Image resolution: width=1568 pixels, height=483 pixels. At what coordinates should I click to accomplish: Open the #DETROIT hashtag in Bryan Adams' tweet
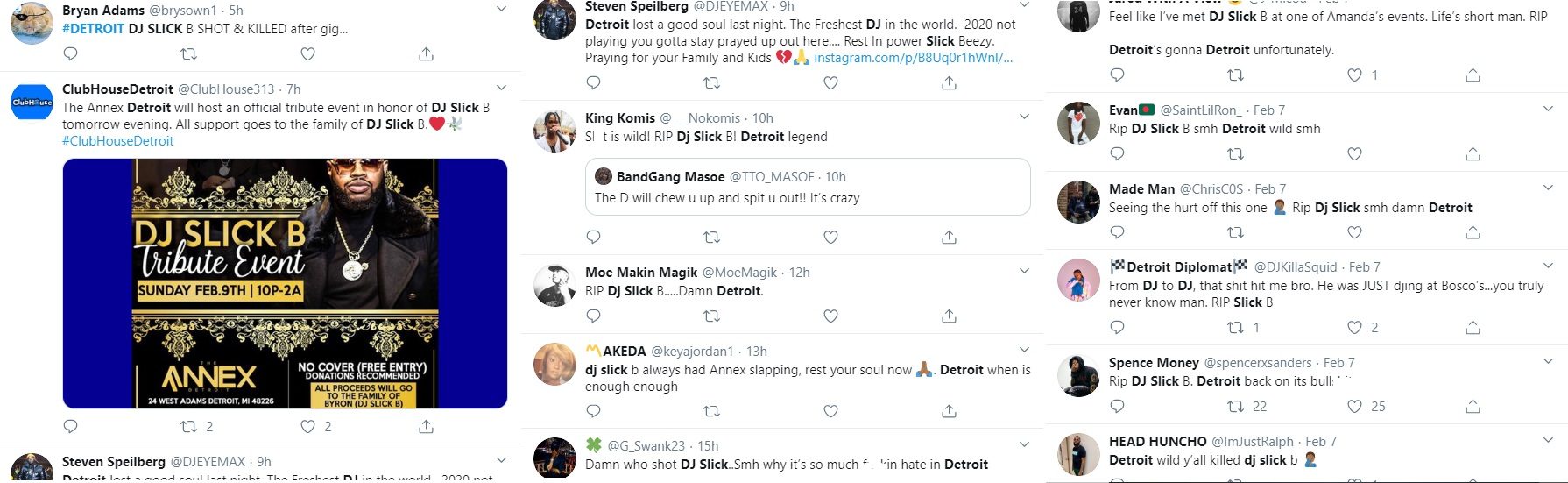pyautogui.click(x=94, y=29)
